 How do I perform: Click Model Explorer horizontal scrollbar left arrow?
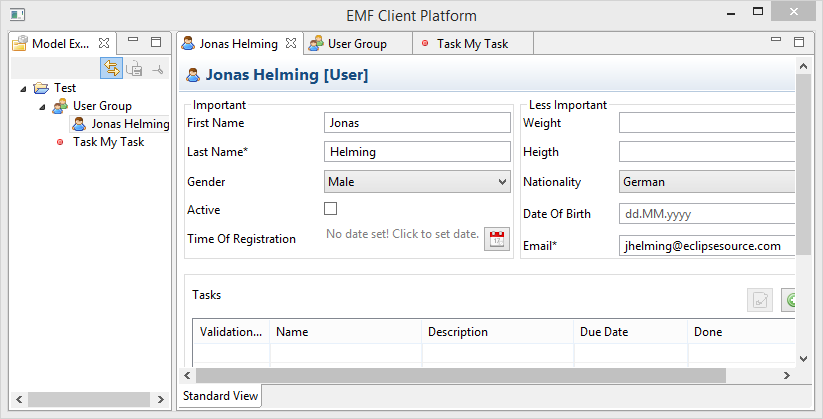[x=19, y=400]
